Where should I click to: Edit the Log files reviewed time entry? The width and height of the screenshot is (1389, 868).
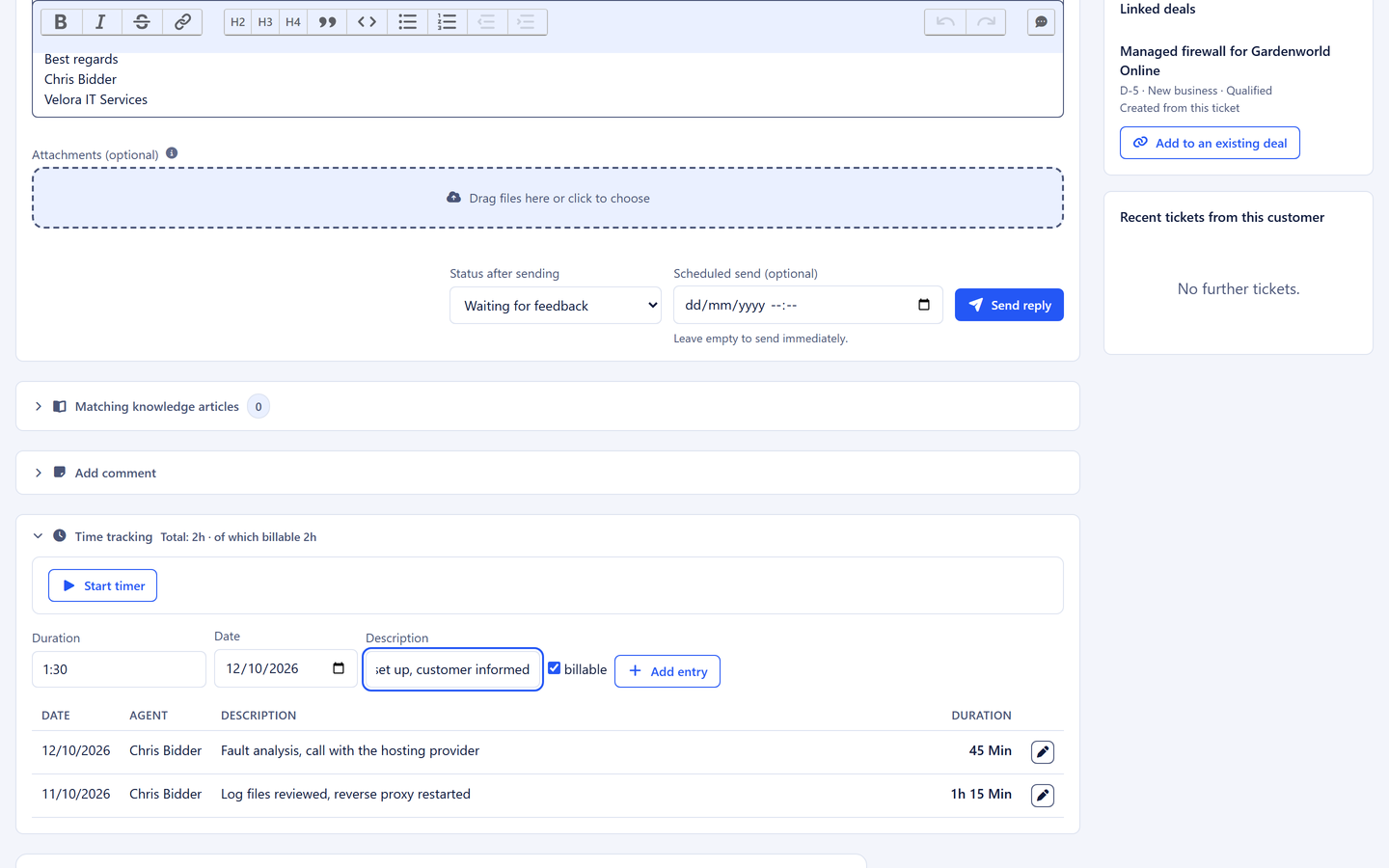[1043, 796]
